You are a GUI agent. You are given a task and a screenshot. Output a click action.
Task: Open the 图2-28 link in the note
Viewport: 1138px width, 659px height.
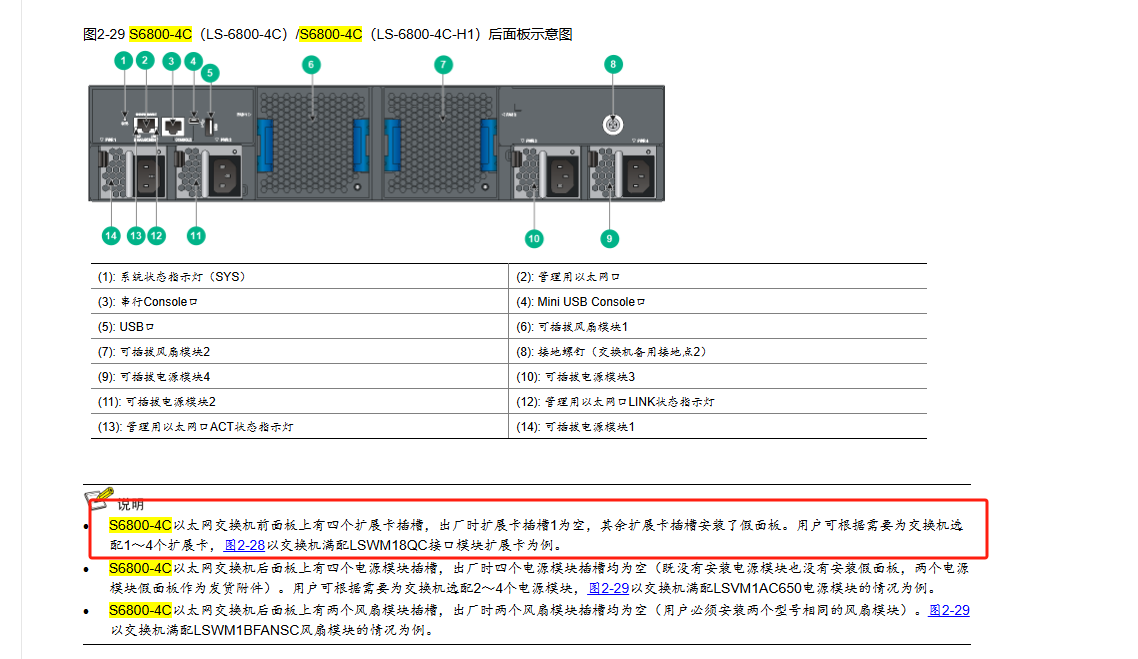pyautogui.click(x=244, y=545)
